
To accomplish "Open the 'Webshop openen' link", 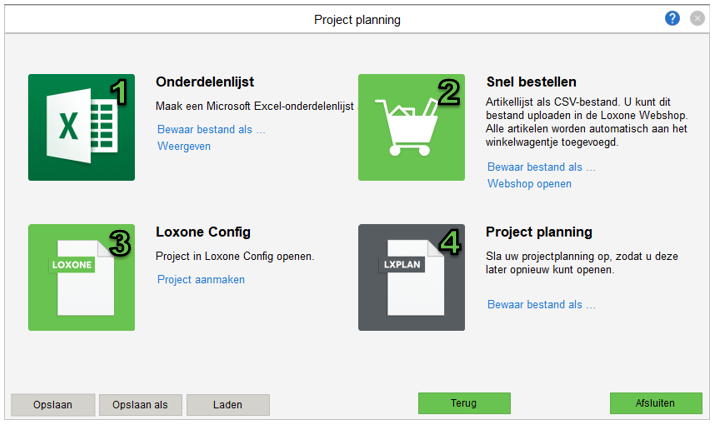I will tap(529, 184).
